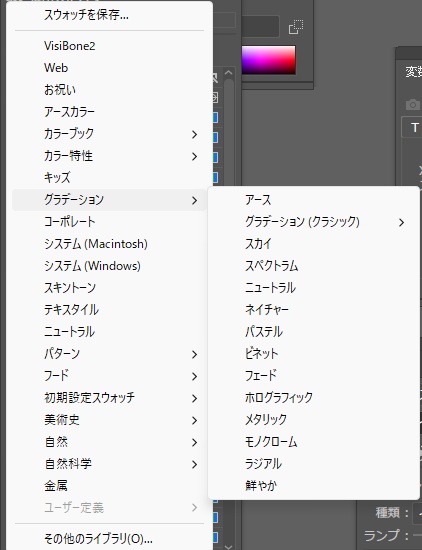Expand the カラーブック submenu
This screenshot has width=422, height=550.
coord(109,134)
